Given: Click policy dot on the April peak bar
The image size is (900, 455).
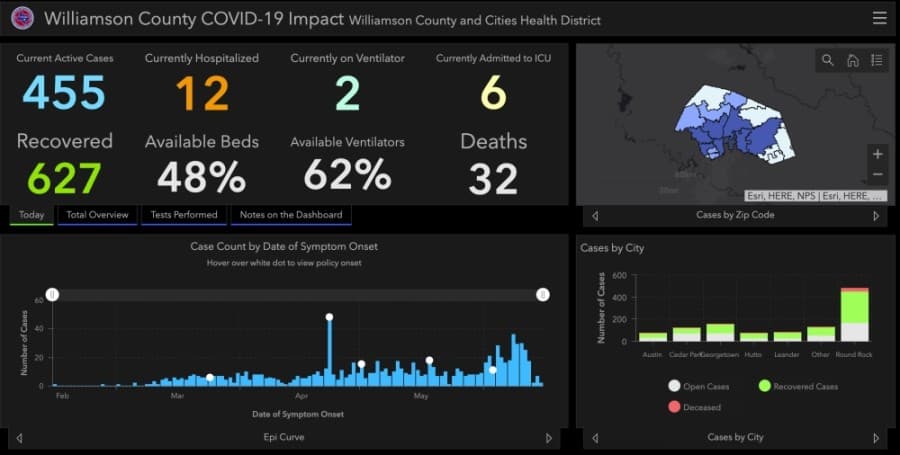Looking at the screenshot, I should (x=329, y=317).
